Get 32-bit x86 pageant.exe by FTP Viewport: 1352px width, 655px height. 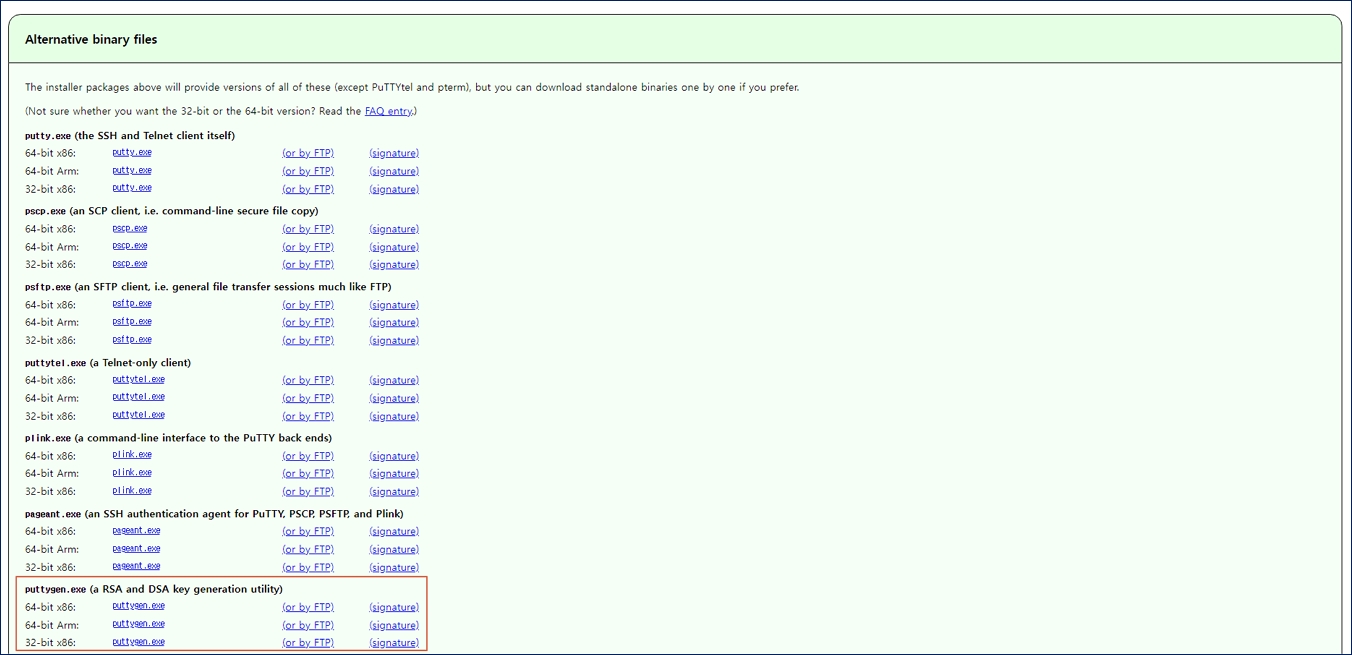point(308,567)
